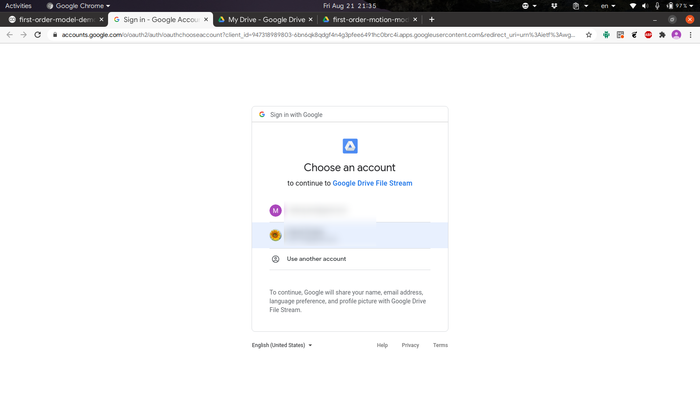
Task: Open the en keyboard layout dropdown
Action: 608,6
